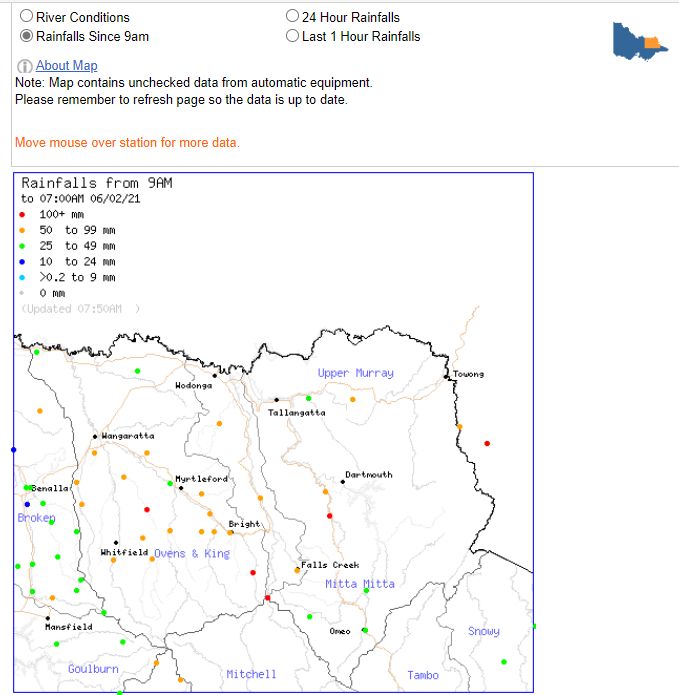Click the Mitta Mitta basin label
Screen dimensions: 679x695
click(360, 584)
